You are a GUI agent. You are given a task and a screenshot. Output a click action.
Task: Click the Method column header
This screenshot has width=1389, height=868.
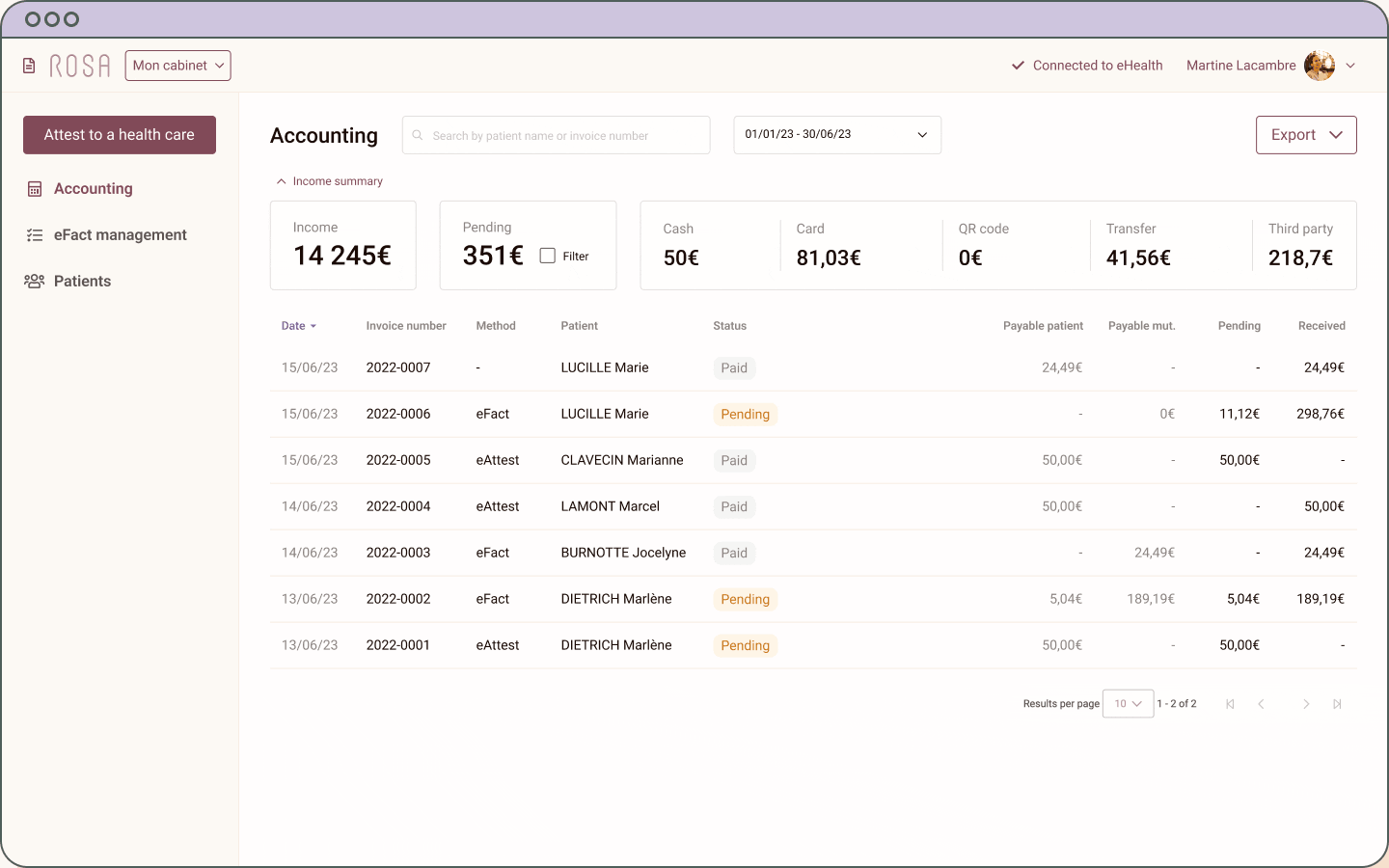click(496, 326)
